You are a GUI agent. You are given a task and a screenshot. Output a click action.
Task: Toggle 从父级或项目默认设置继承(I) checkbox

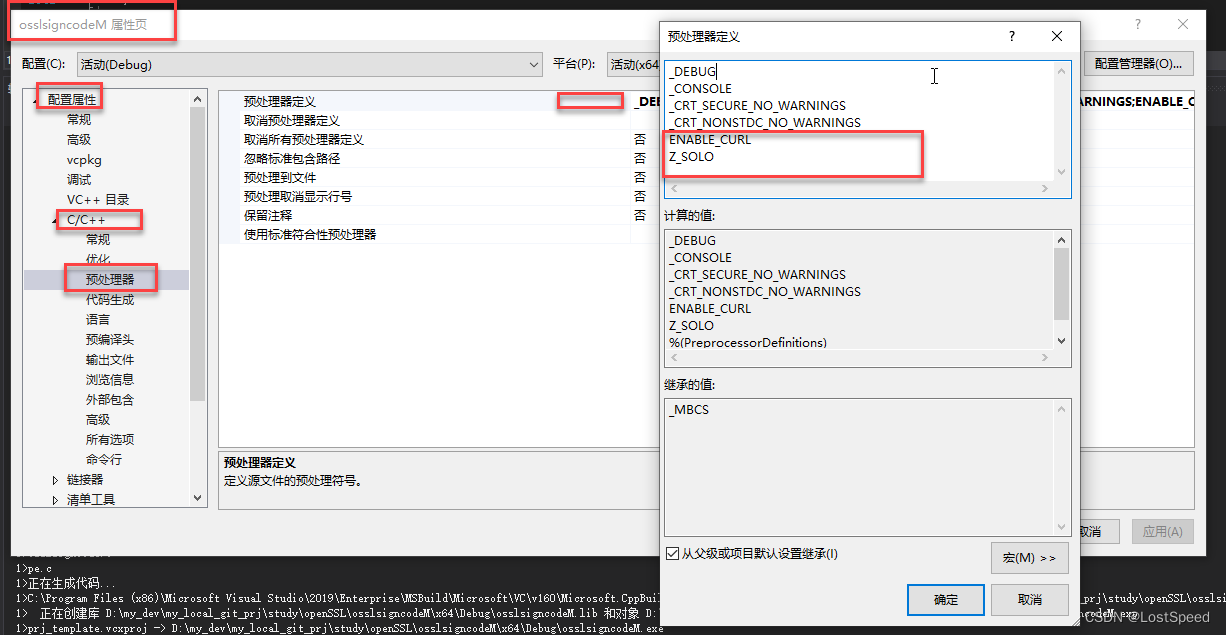point(672,554)
